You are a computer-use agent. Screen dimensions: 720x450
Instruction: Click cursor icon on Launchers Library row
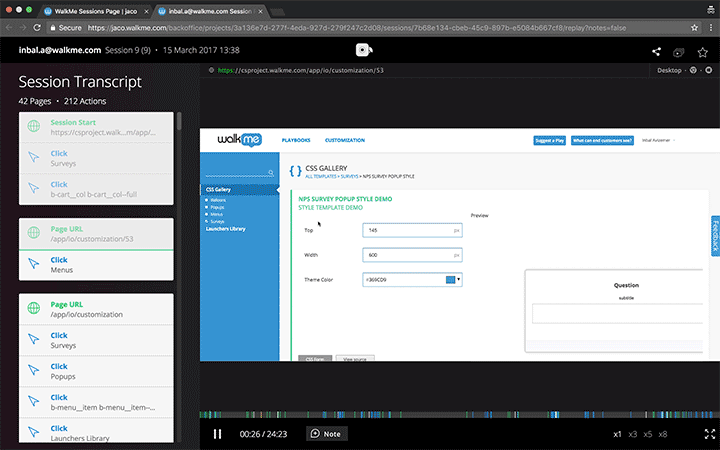34,432
